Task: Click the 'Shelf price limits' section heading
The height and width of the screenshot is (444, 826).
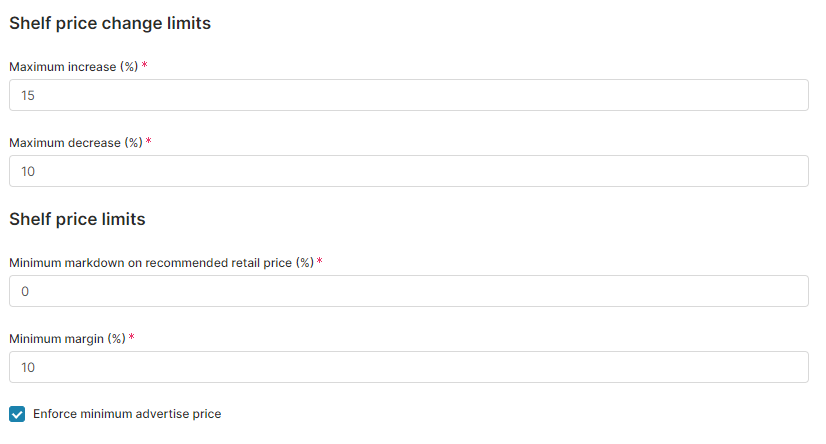Action: (x=77, y=219)
